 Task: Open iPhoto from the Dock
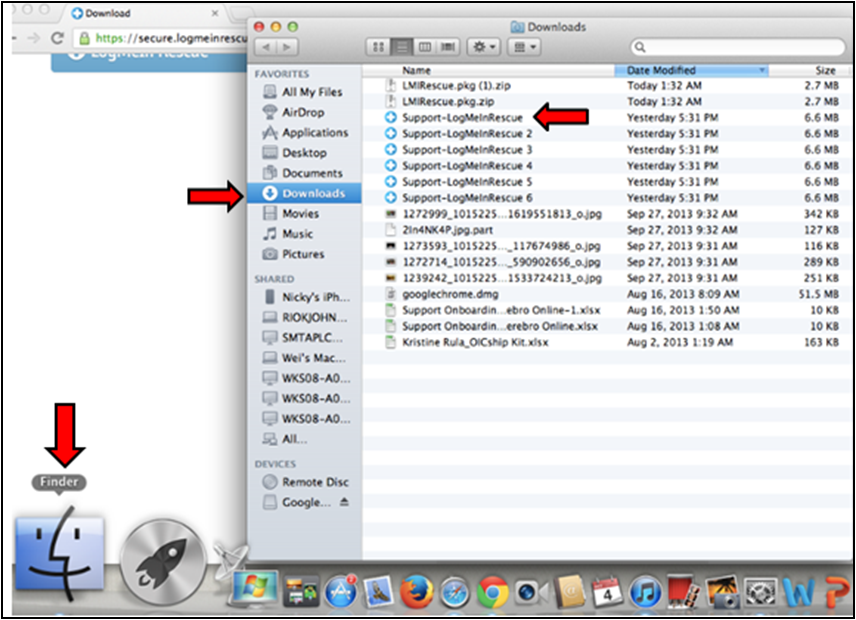click(x=722, y=592)
